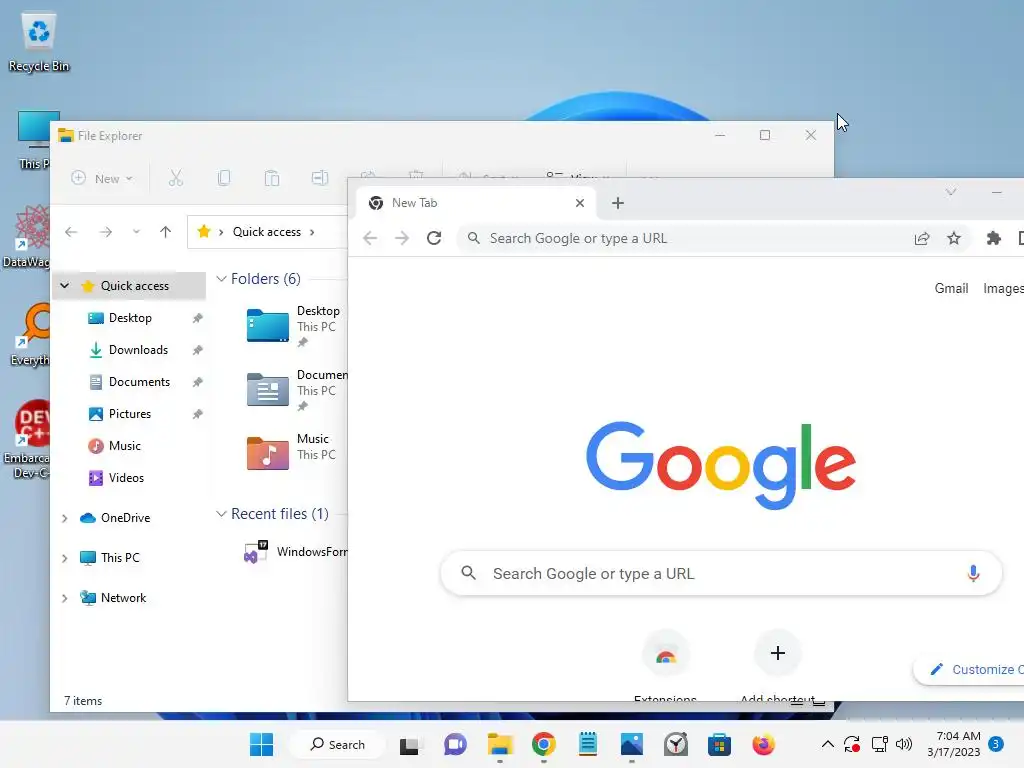The image size is (1024, 768).
Task: Reload the page in Chrome
Action: pyautogui.click(x=434, y=238)
